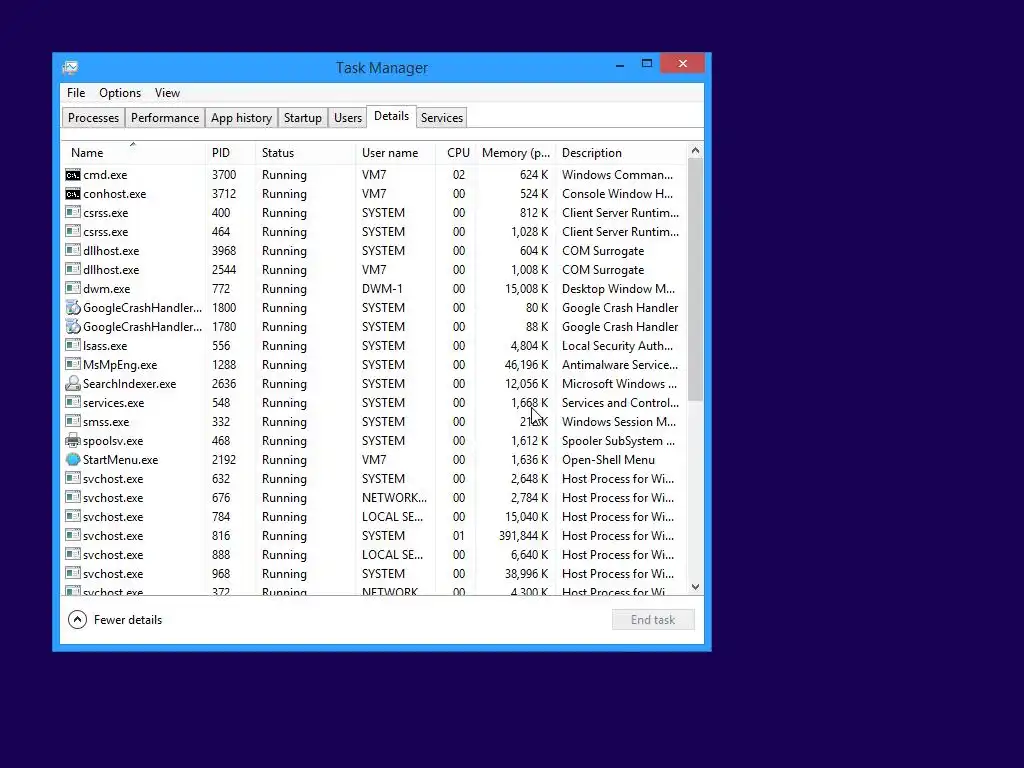Click the Local Security Auth description
The width and height of the screenshot is (1024, 768).
617,345
